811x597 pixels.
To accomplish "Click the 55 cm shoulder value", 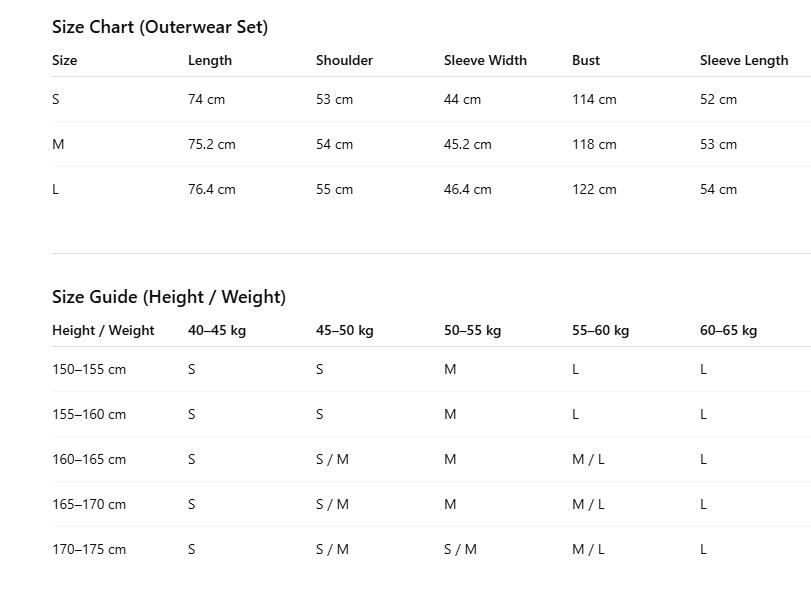I will 335,189.
